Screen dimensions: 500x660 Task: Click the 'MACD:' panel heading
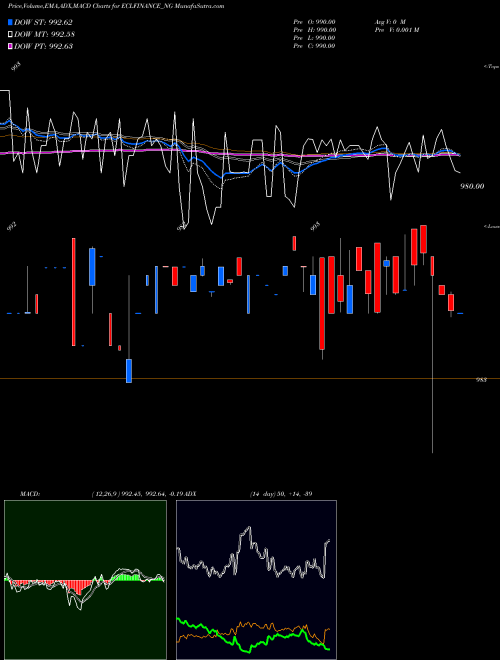click(30, 494)
